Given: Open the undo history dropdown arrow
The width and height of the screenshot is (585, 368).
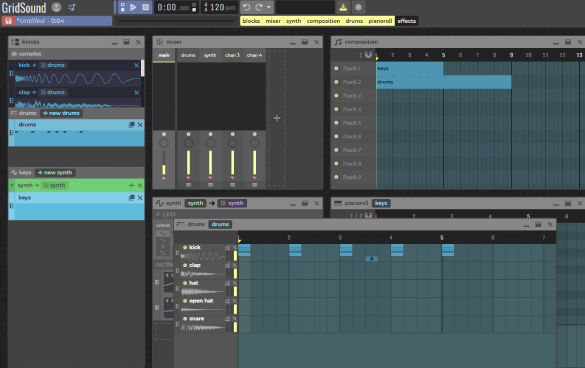Looking at the screenshot, I should (x=269, y=7).
